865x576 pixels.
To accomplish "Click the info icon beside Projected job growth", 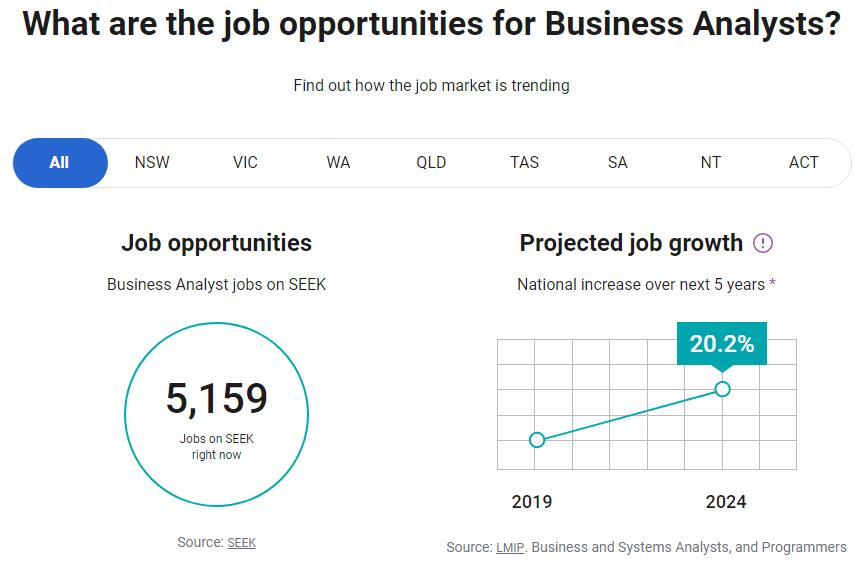I will [x=763, y=243].
